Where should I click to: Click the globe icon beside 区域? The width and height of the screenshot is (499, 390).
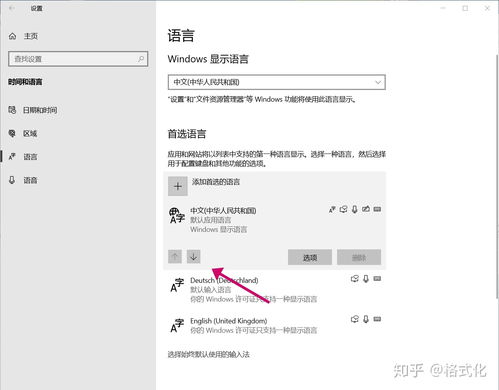pyautogui.click(x=12, y=133)
